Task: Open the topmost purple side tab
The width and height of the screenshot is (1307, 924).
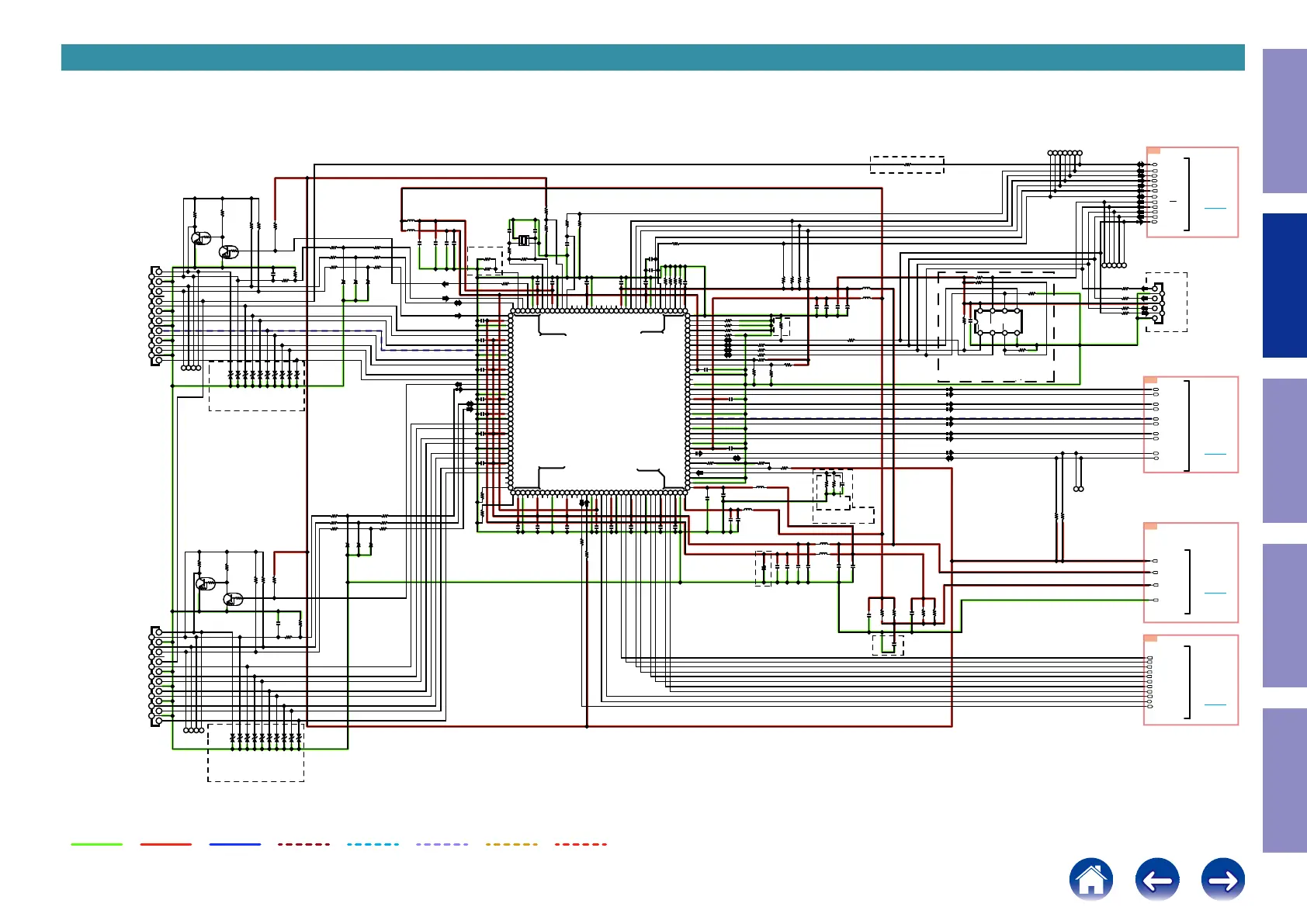Action: tap(1284, 121)
